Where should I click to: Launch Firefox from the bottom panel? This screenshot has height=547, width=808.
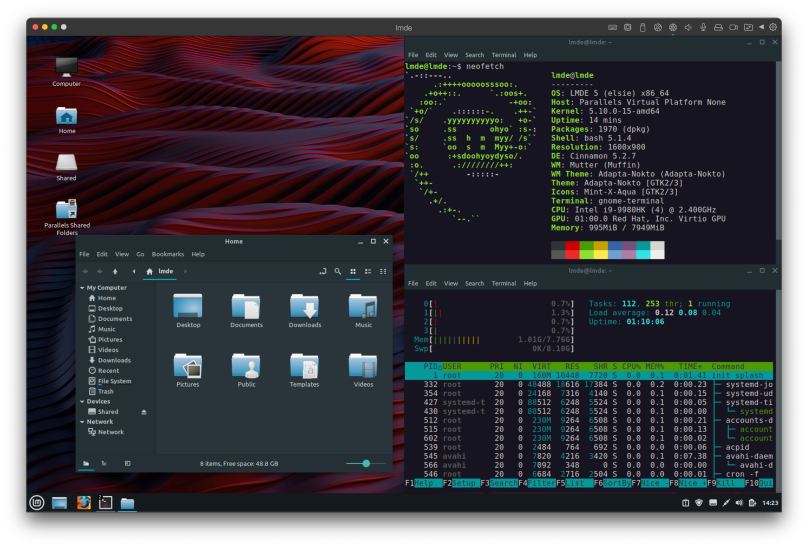(83, 502)
